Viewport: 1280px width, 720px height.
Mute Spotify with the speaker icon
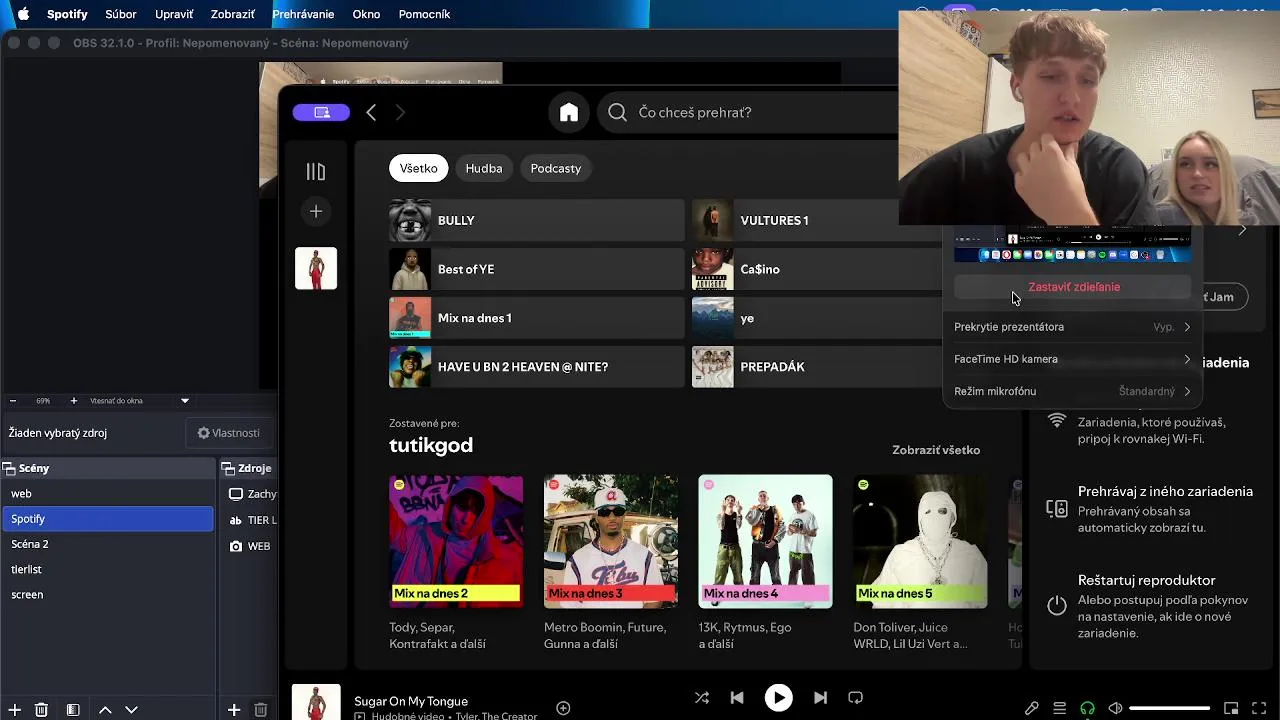[x=1115, y=708]
